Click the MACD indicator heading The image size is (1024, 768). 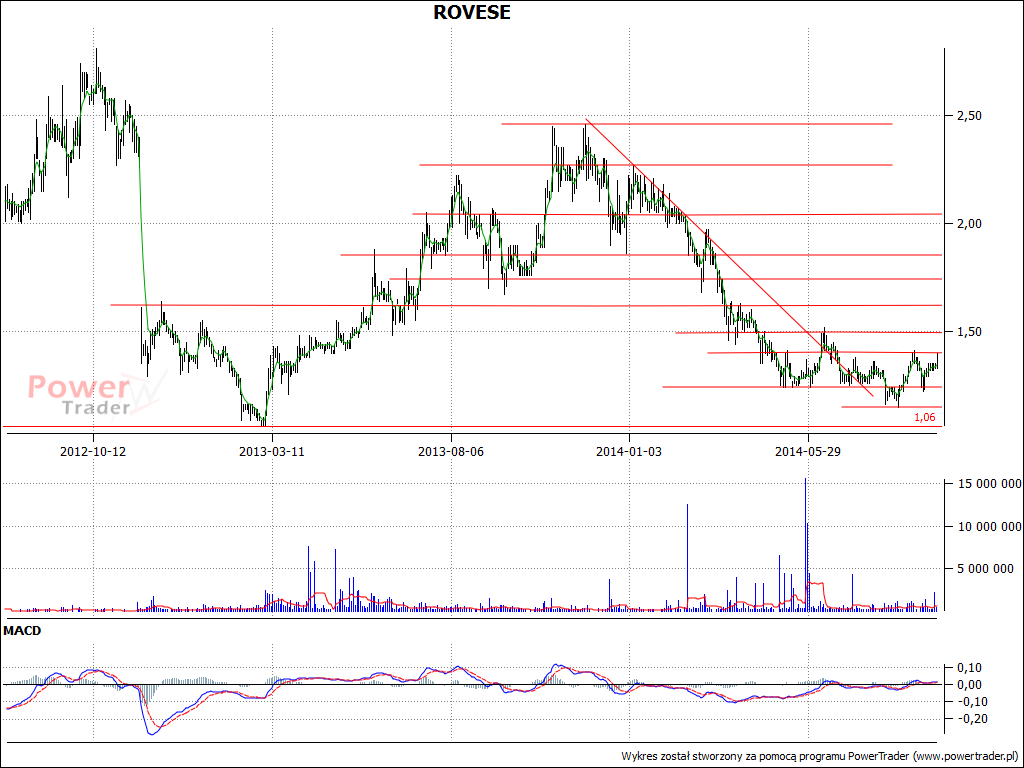click(x=22, y=631)
